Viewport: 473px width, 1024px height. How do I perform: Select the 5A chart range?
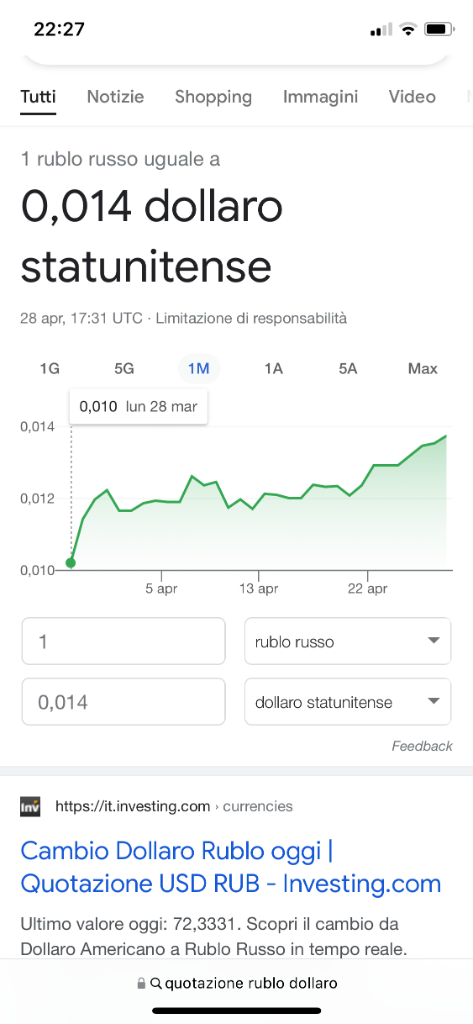(x=348, y=369)
